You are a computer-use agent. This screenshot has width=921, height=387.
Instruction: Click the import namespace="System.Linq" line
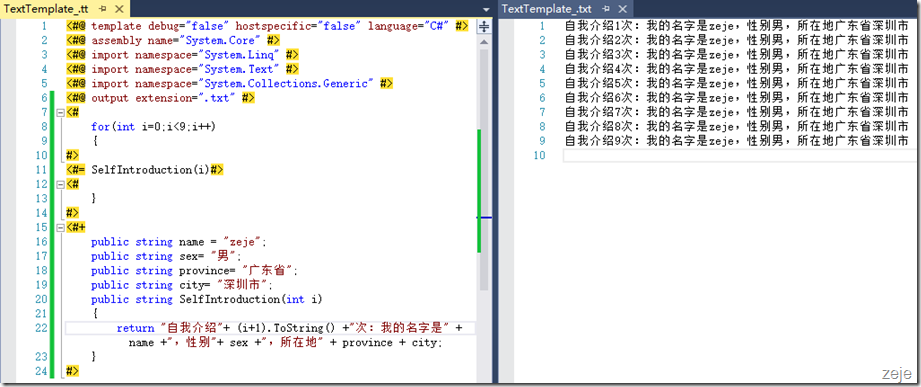tap(183, 55)
